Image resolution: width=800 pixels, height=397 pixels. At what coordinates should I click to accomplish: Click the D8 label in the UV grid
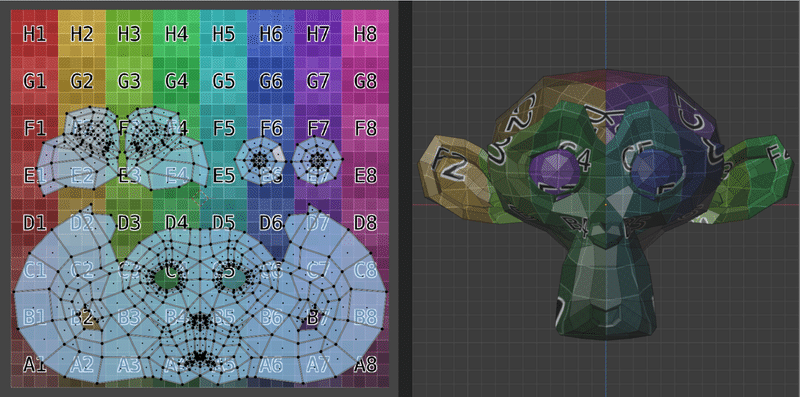click(365, 223)
